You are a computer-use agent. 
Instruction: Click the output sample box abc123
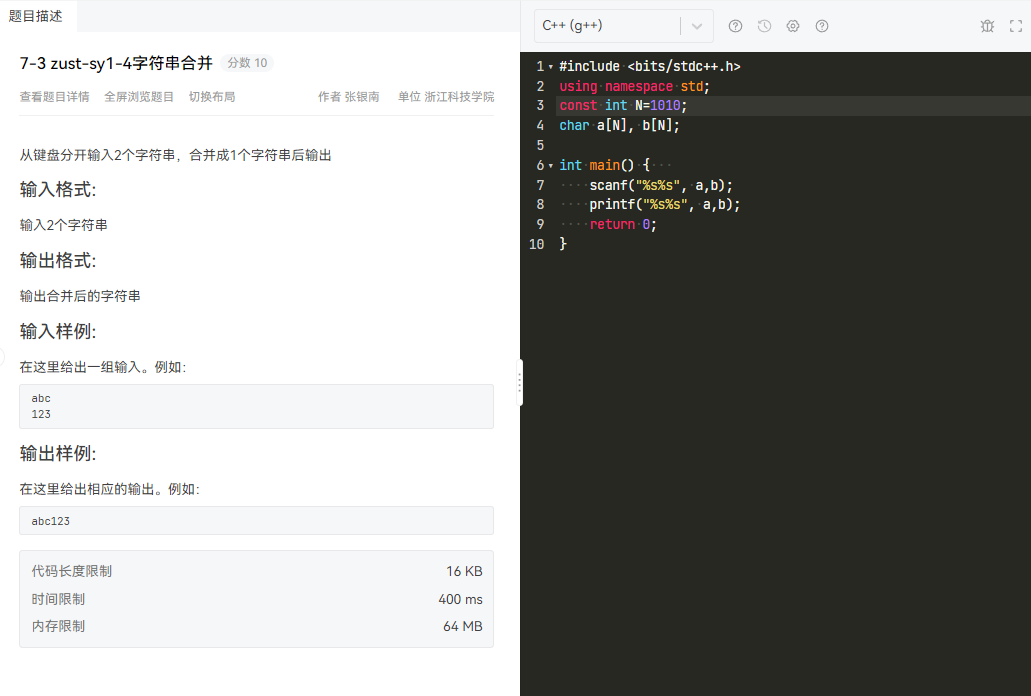256,521
